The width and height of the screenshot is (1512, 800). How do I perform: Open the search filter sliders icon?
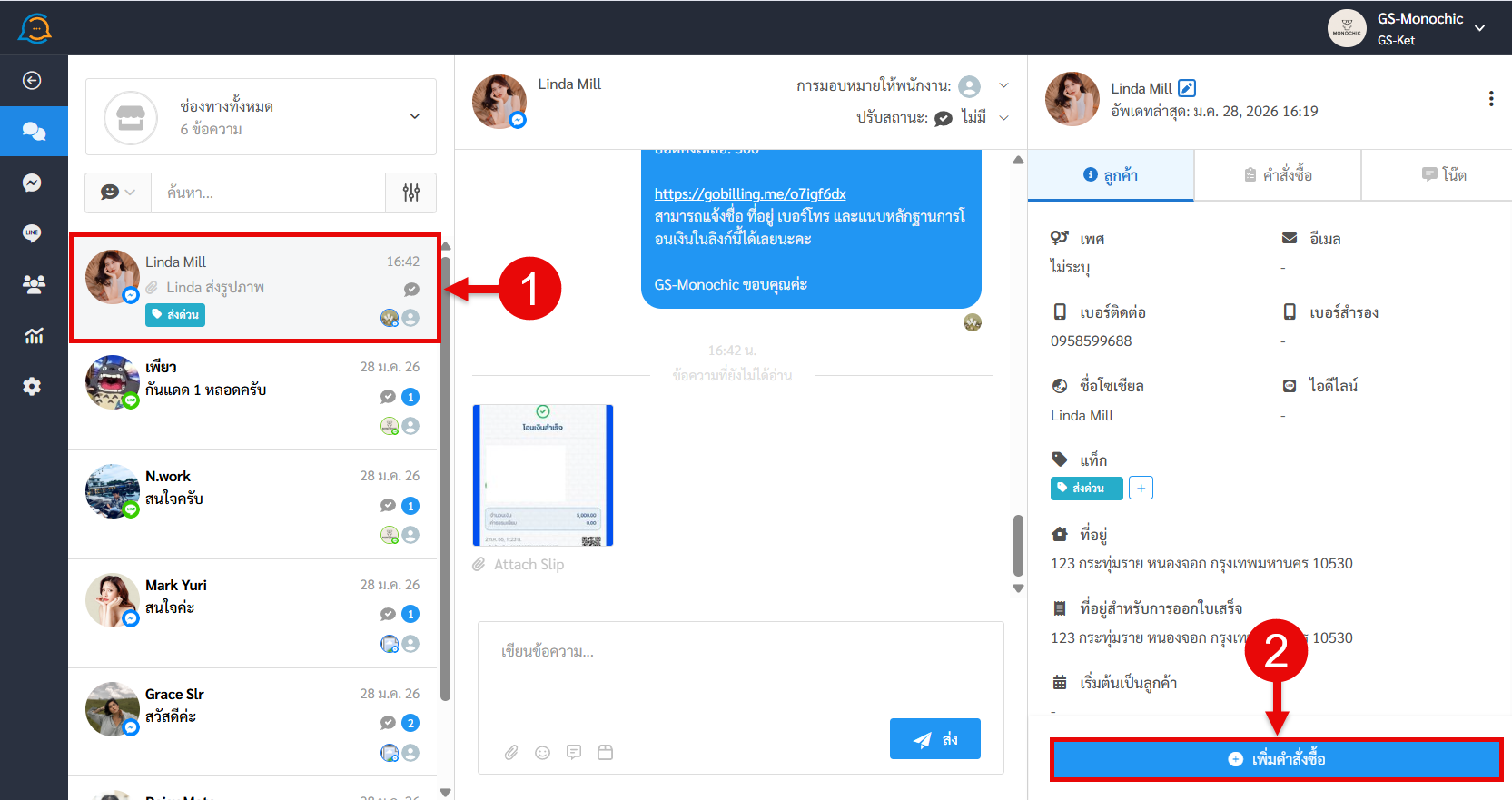(x=411, y=193)
